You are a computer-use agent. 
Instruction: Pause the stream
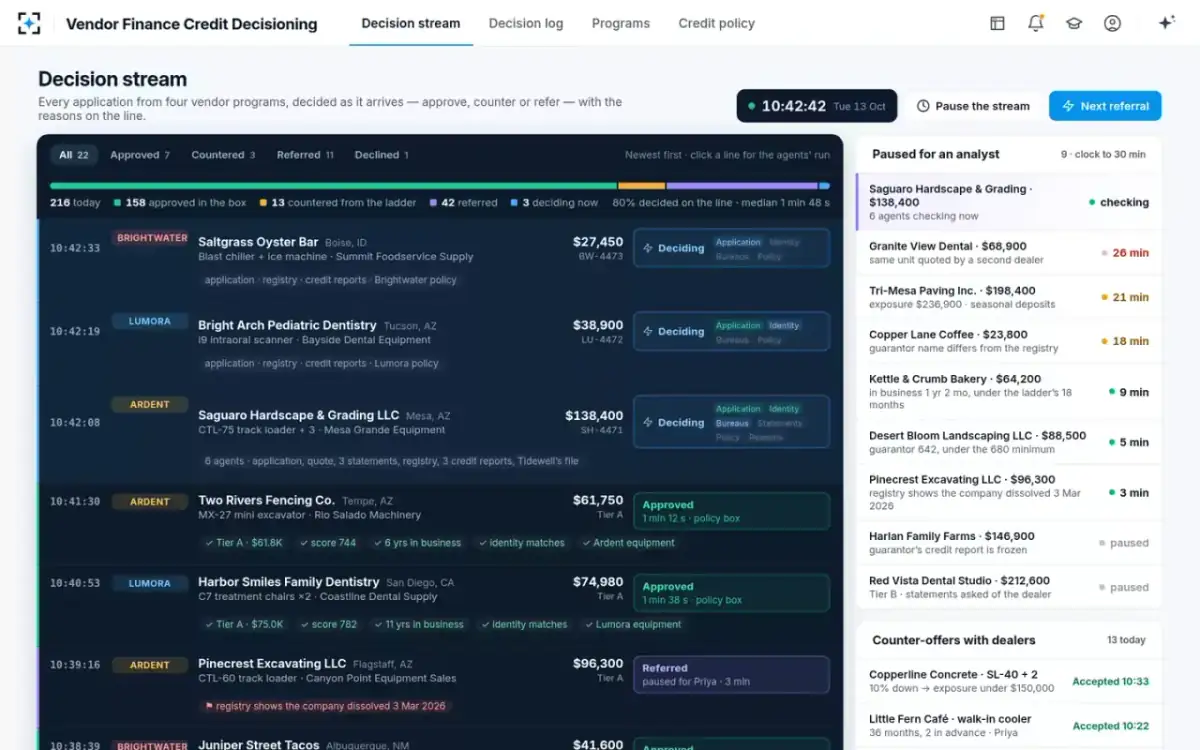(x=973, y=106)
